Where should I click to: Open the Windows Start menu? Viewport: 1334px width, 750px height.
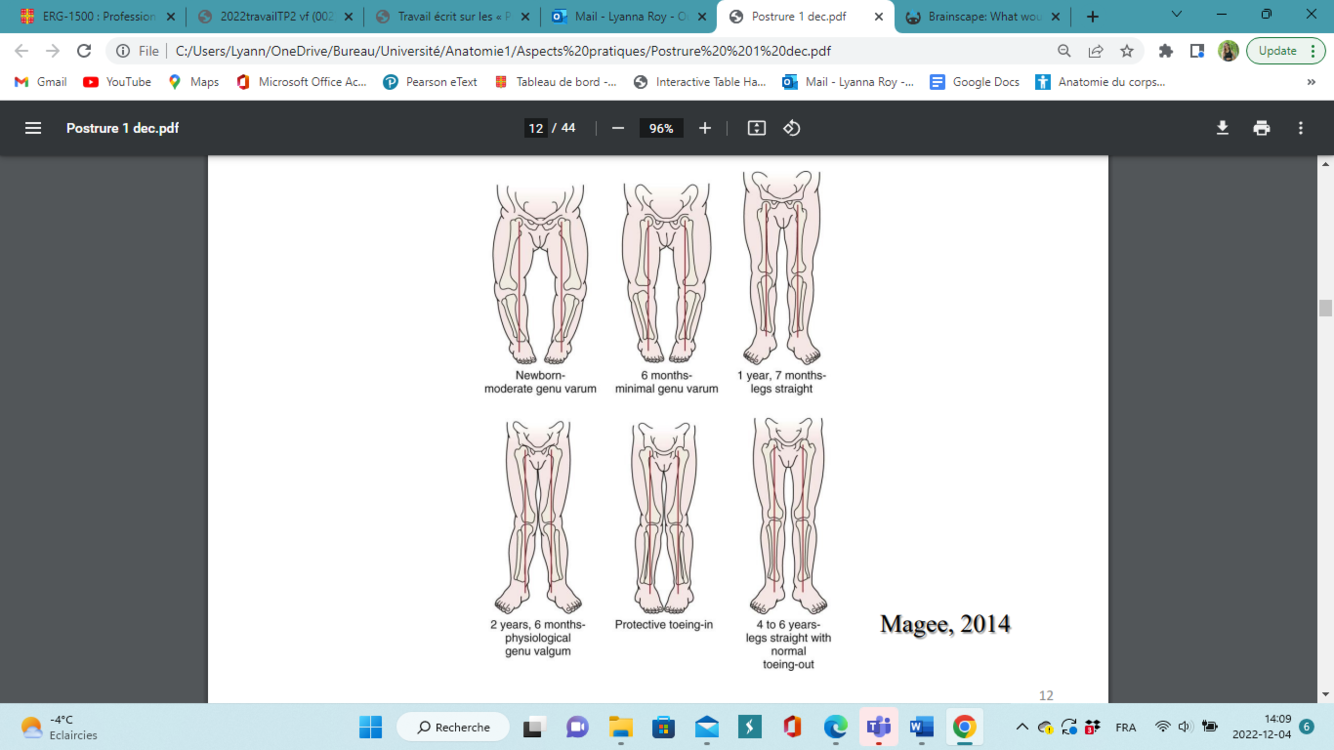click(x=371, y=727)
